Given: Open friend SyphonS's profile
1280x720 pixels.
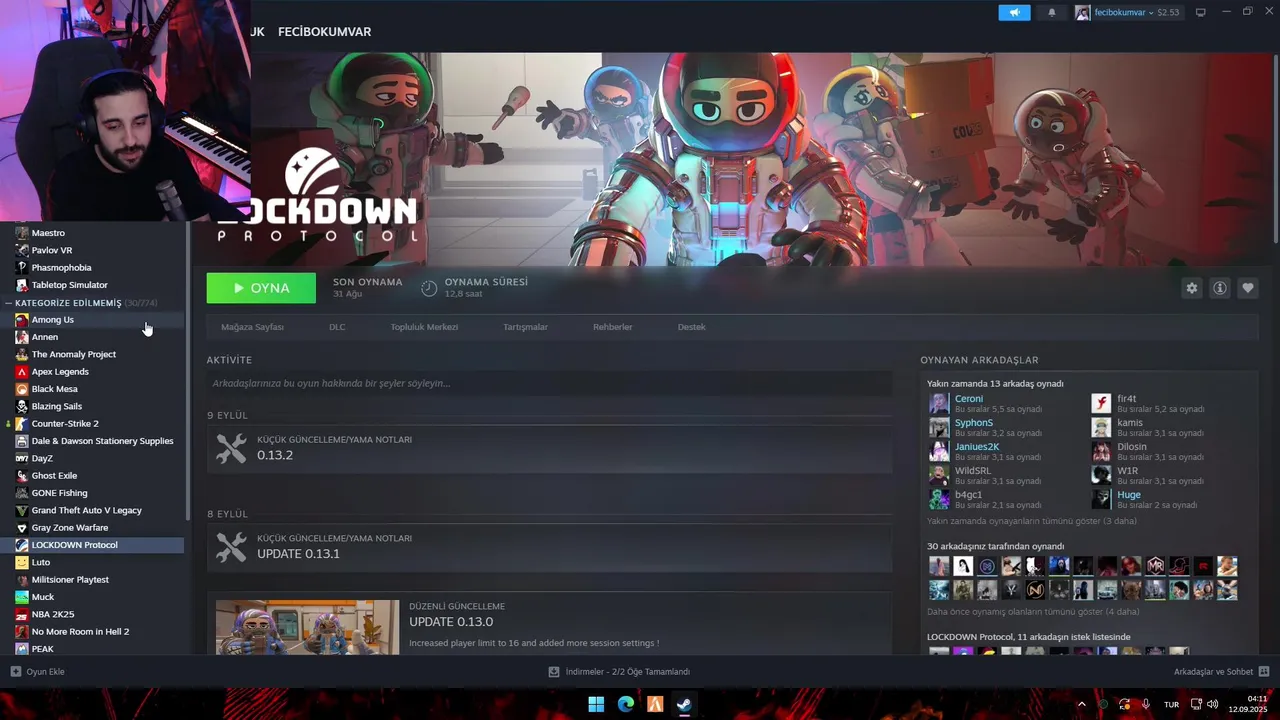Looking at the screenshot, I should click(974, 422).
